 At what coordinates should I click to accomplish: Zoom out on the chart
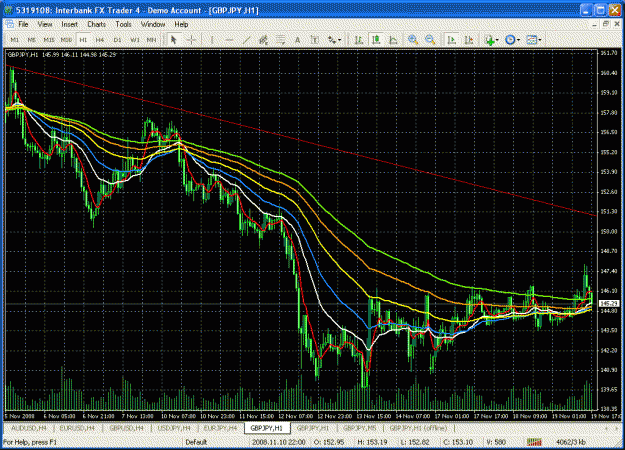pos(430,40)
